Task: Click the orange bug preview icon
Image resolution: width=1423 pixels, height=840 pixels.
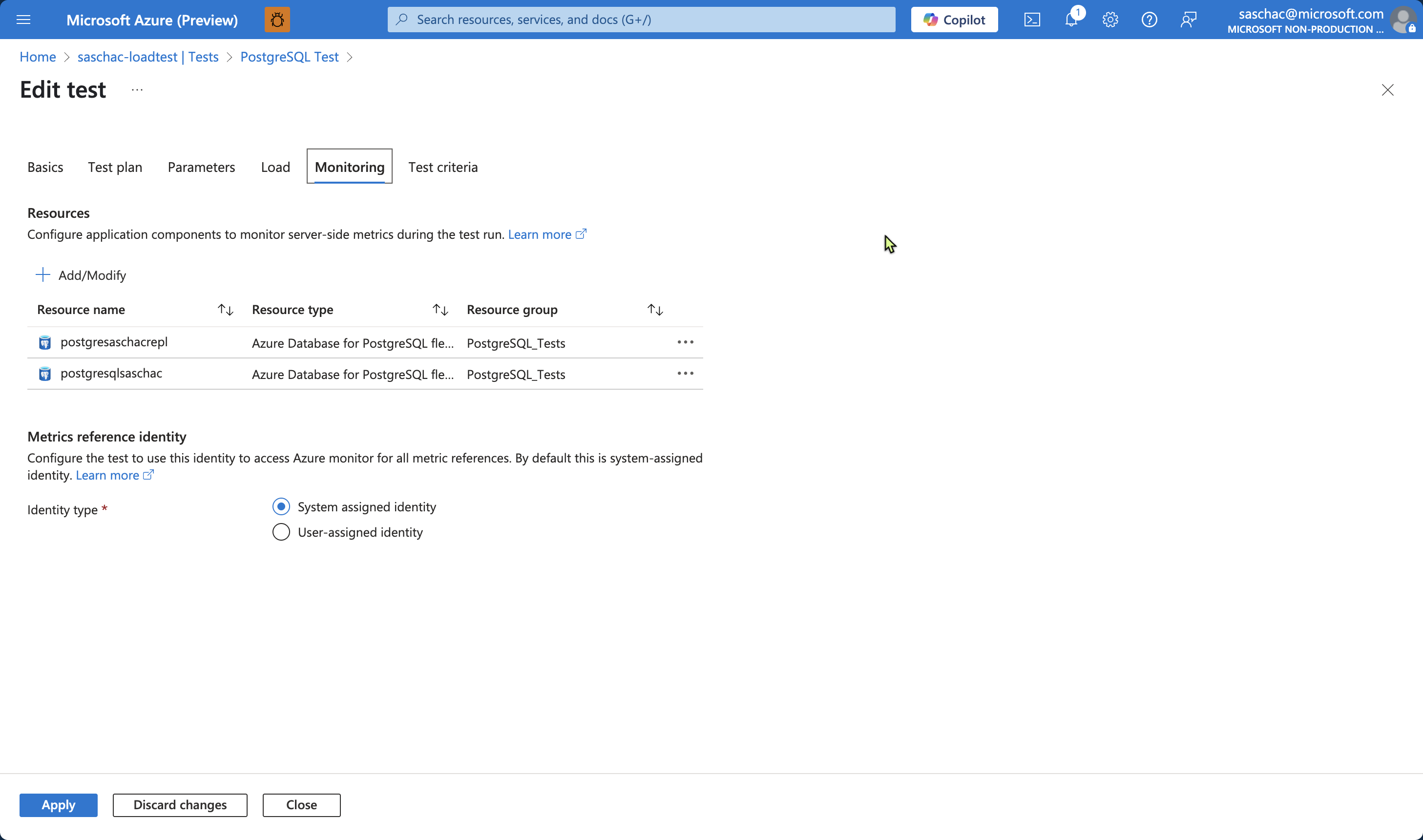Action: click(x=277, y=20)
